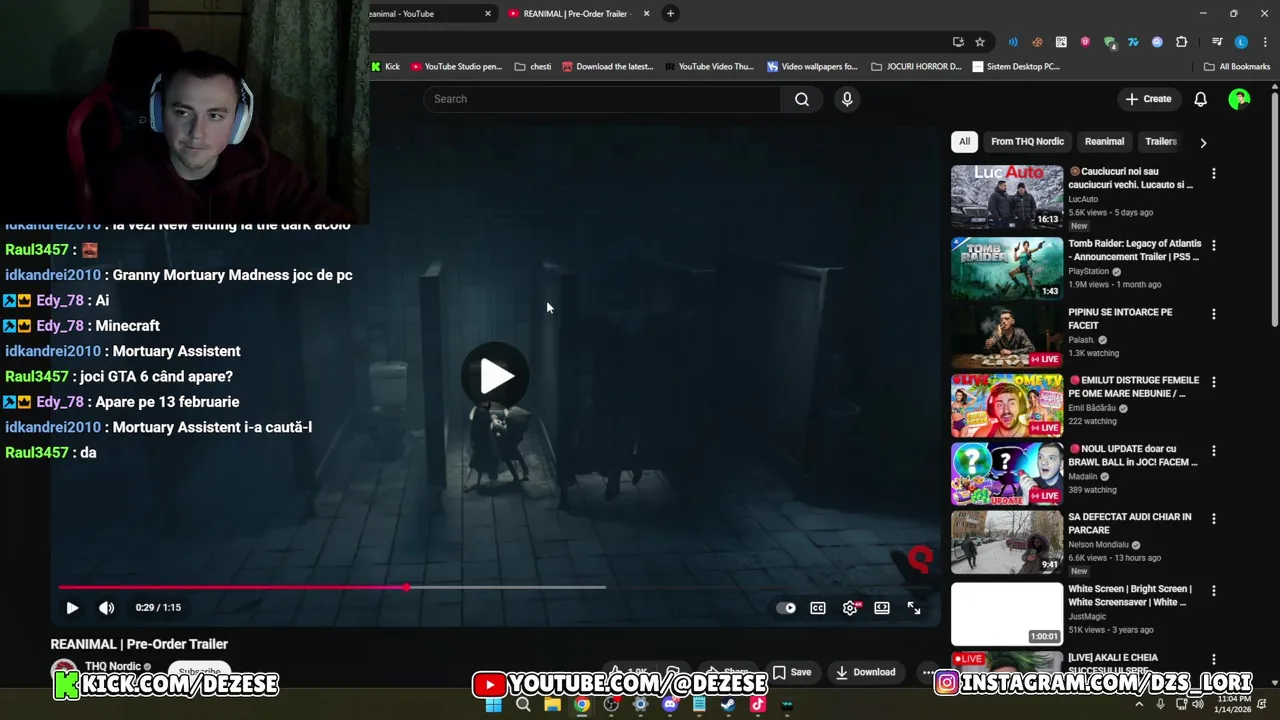Viewport: 1280px width, 720px height.
Task: Open the Tomb Raider Legacy of Atlantis thumbnail
Action: click(x=1007, y=268)
